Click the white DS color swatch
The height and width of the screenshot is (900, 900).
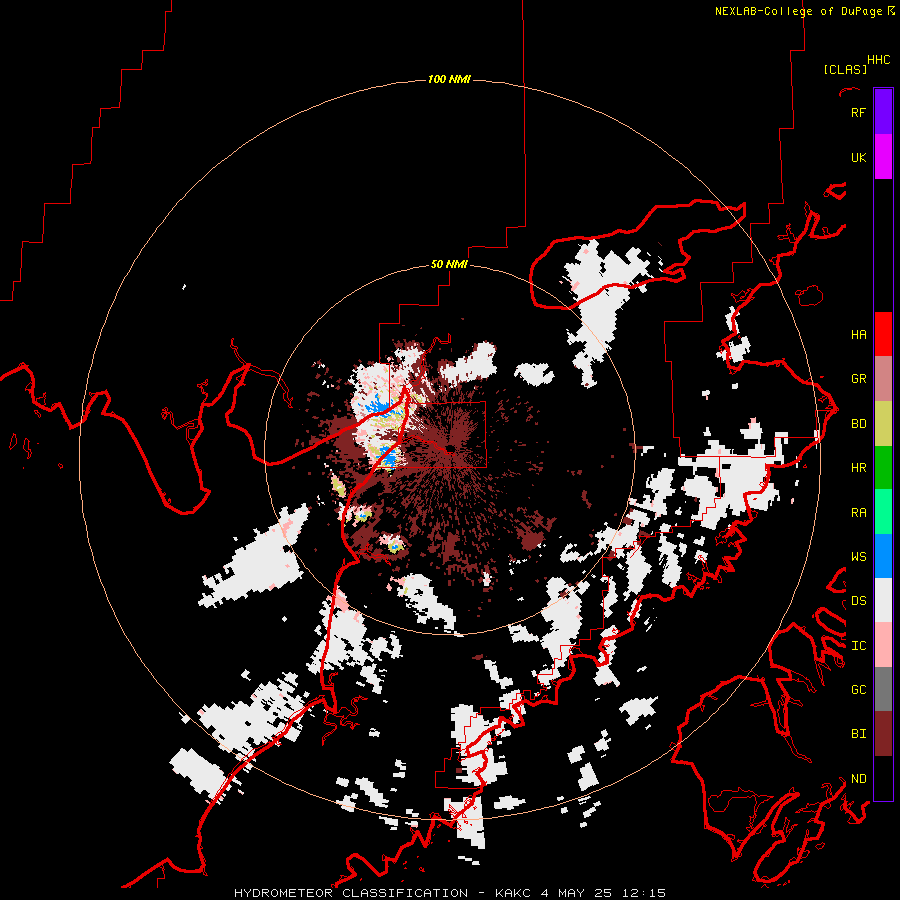pos(883,600)
